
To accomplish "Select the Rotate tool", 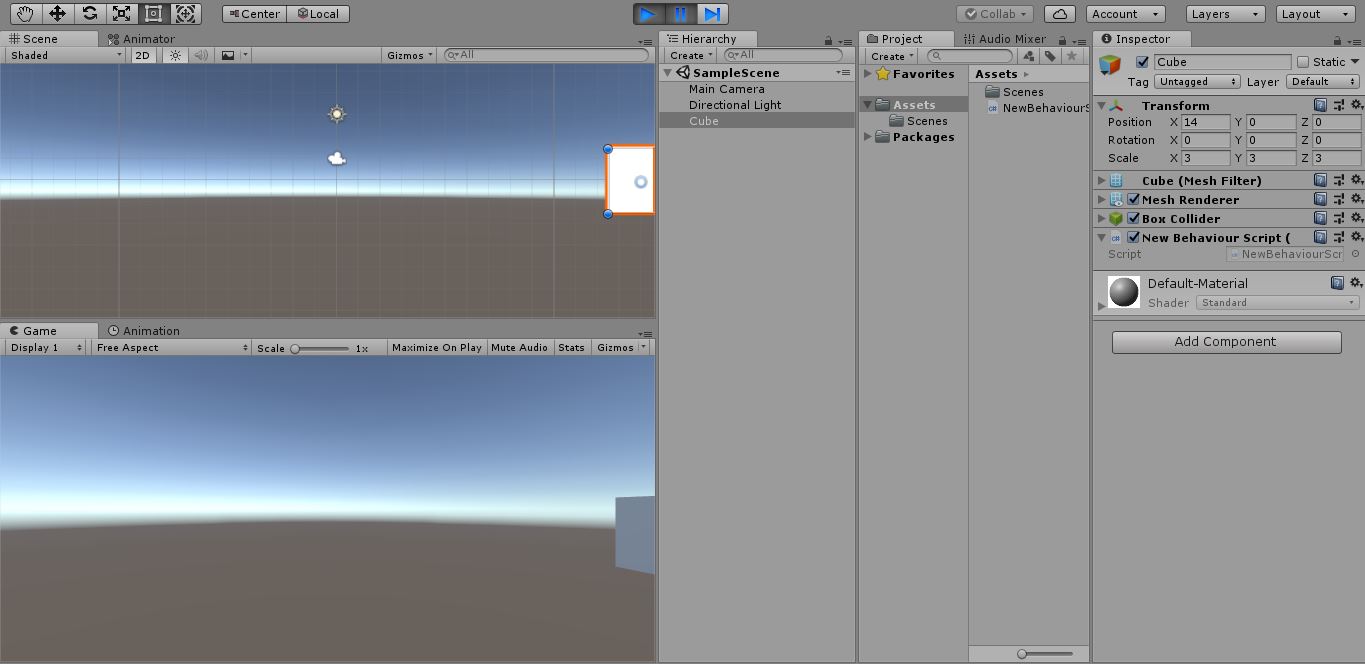I will pyautogui.click(x=89, y=14).
